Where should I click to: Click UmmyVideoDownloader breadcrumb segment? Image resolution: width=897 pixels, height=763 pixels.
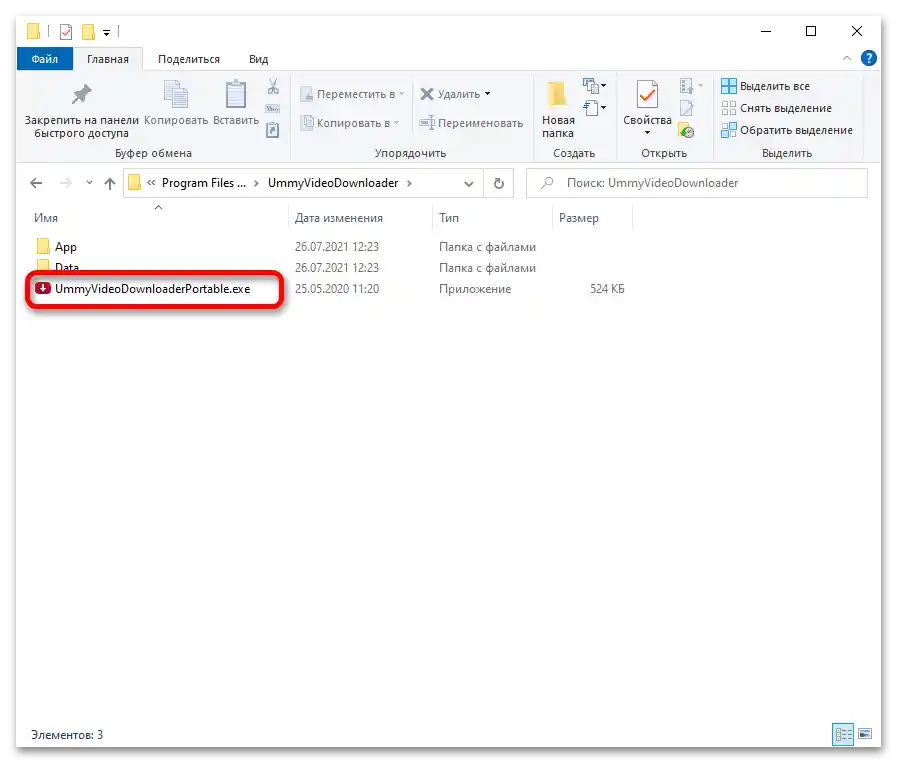[x=333, y=183]
